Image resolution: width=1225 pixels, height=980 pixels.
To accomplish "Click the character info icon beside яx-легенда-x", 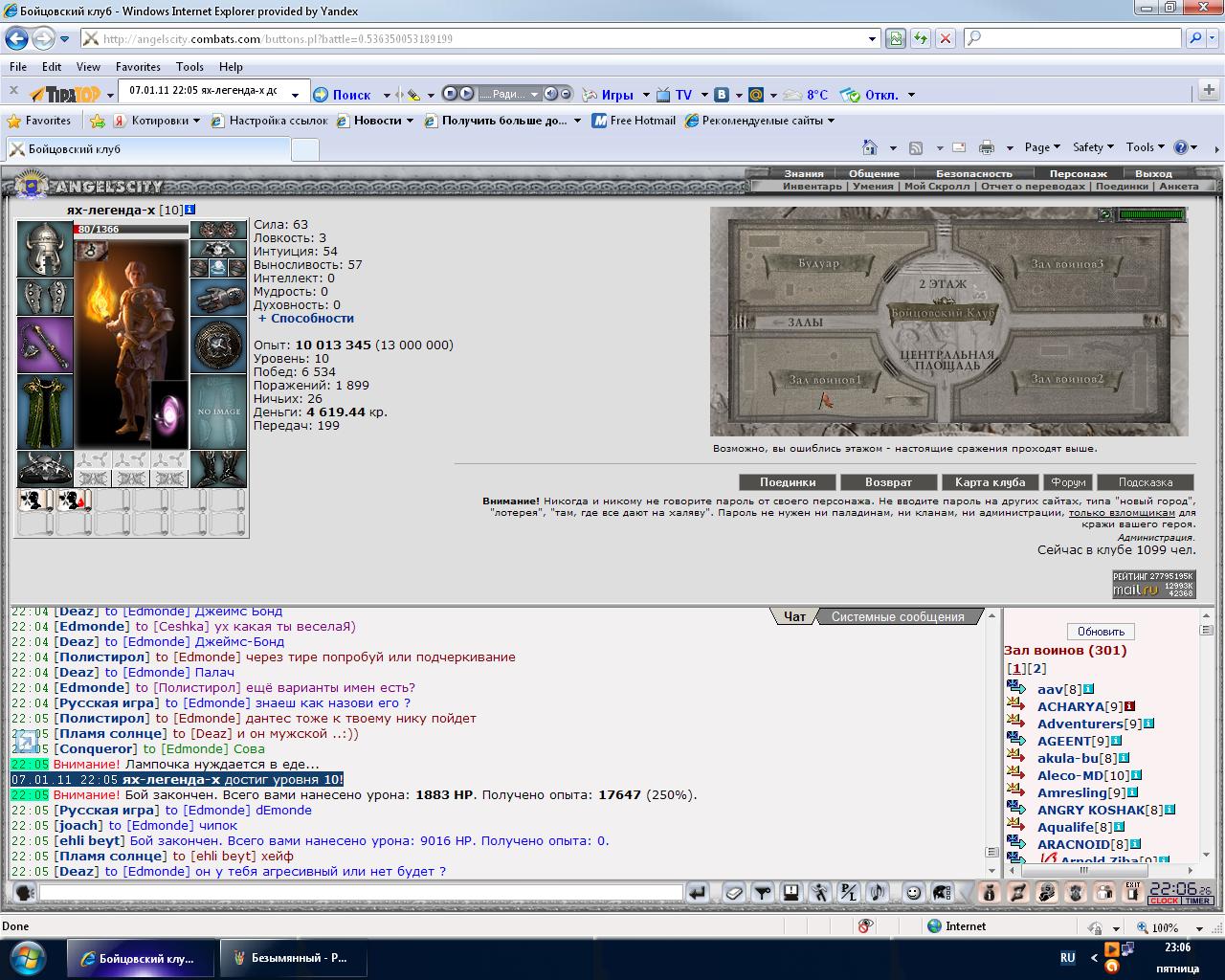I will 190,210.
